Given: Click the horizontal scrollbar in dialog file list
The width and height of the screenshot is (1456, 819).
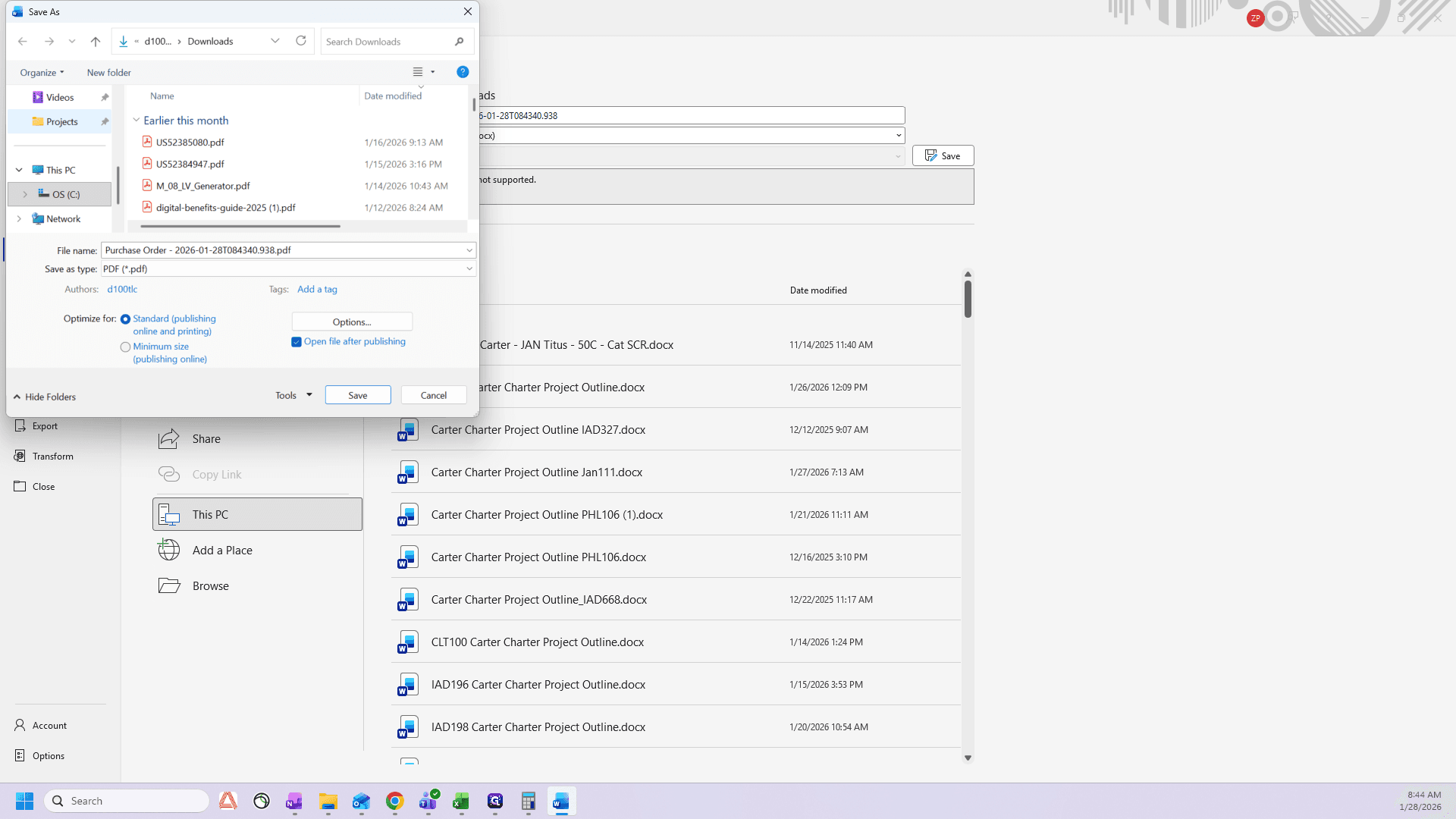Looking at the screenshot, I should point(240,226).
